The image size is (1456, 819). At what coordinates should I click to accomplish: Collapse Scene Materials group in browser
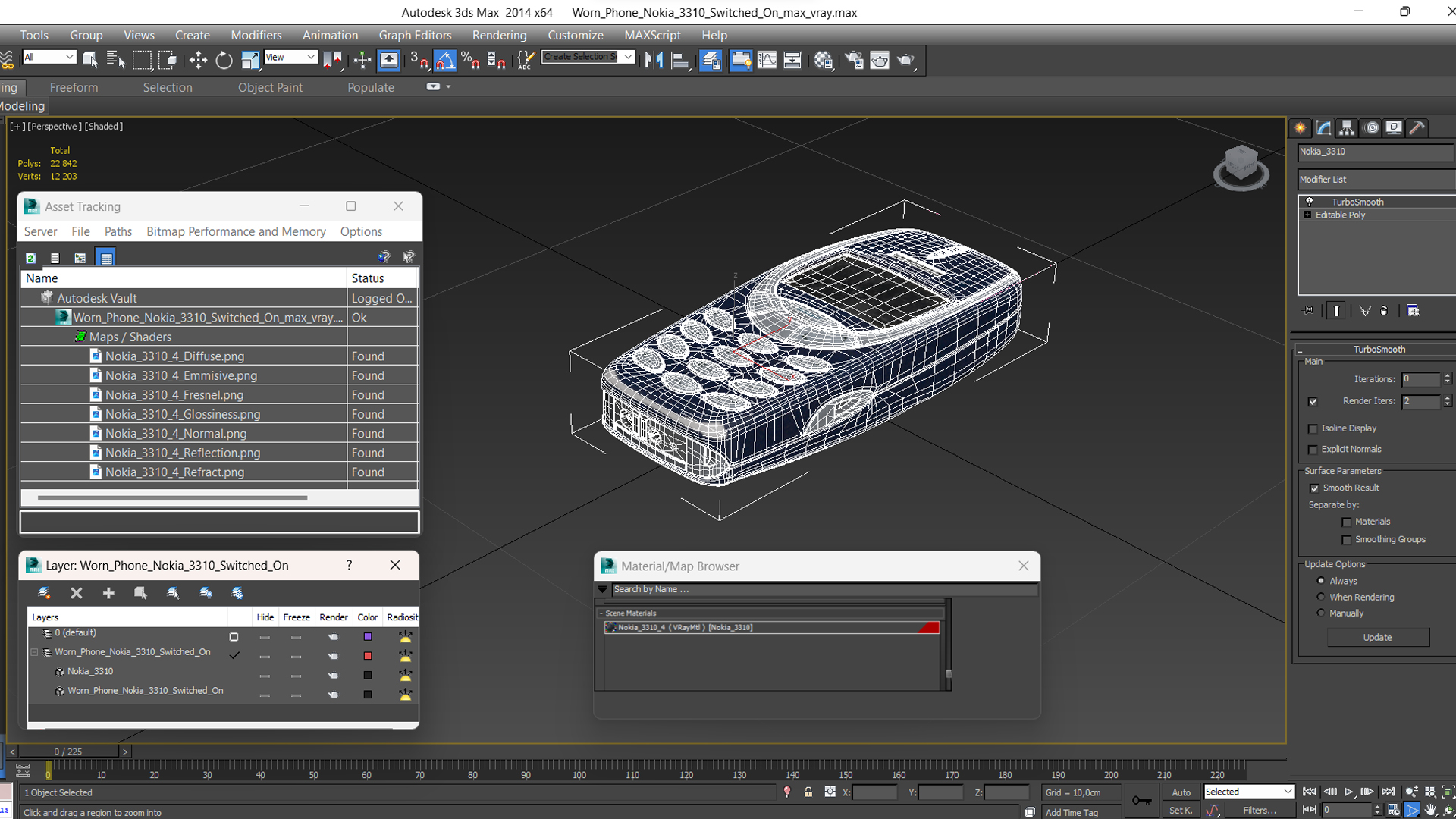tap(601, 613)
